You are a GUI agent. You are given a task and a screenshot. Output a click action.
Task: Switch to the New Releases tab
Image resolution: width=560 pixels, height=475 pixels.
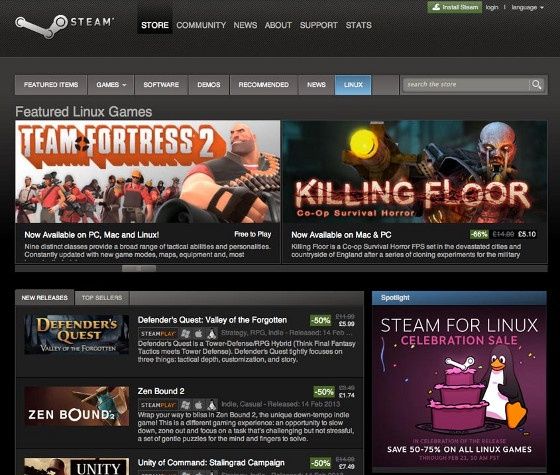45,298
